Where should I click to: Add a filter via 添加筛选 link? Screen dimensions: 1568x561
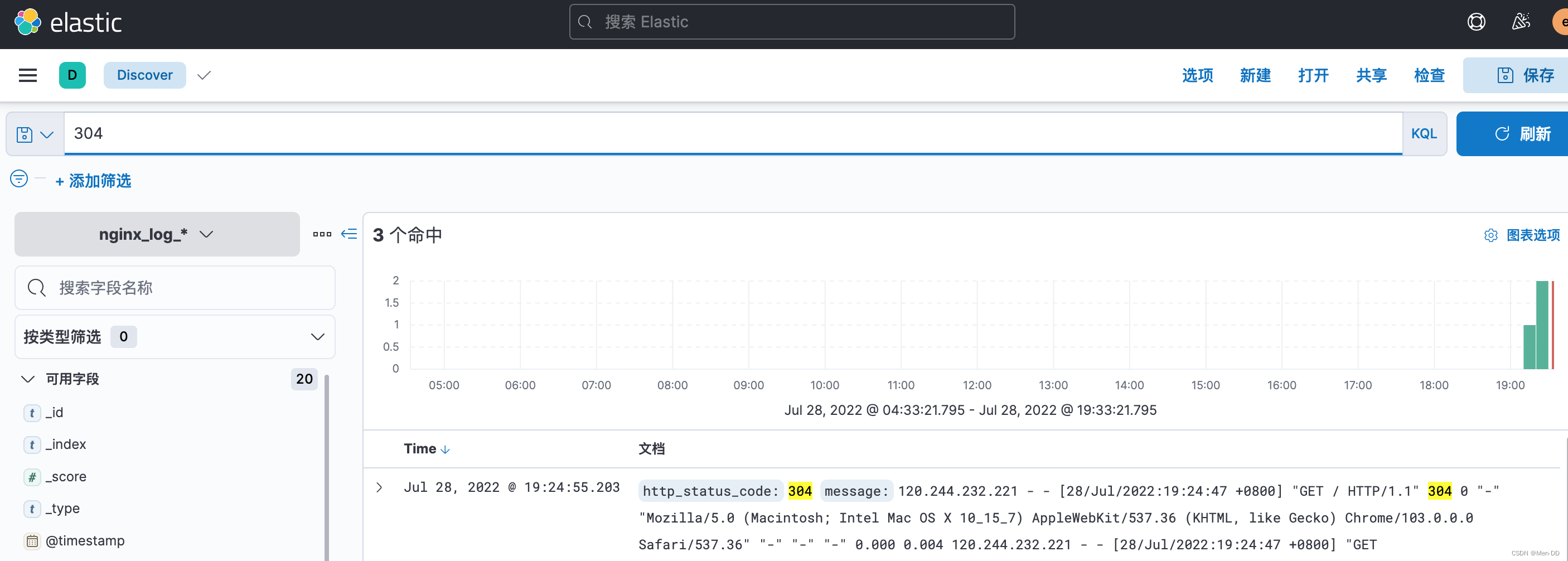point(93,181)
